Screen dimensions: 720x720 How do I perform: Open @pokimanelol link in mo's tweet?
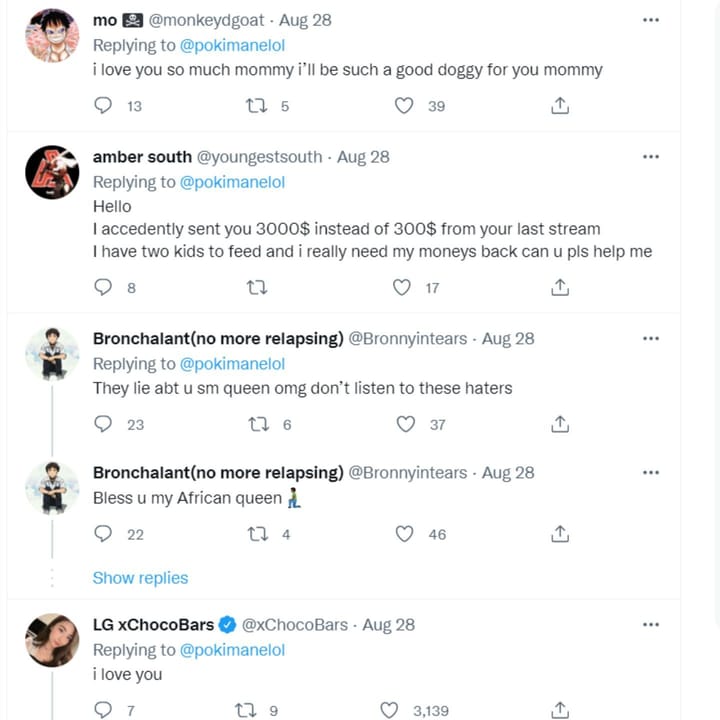(x=232, y=45)
